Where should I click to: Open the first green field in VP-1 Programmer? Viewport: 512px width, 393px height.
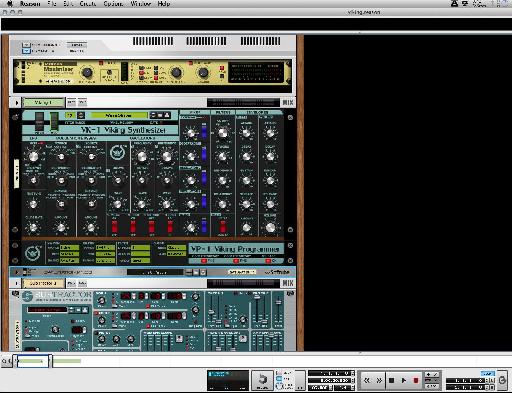point(69,248)
